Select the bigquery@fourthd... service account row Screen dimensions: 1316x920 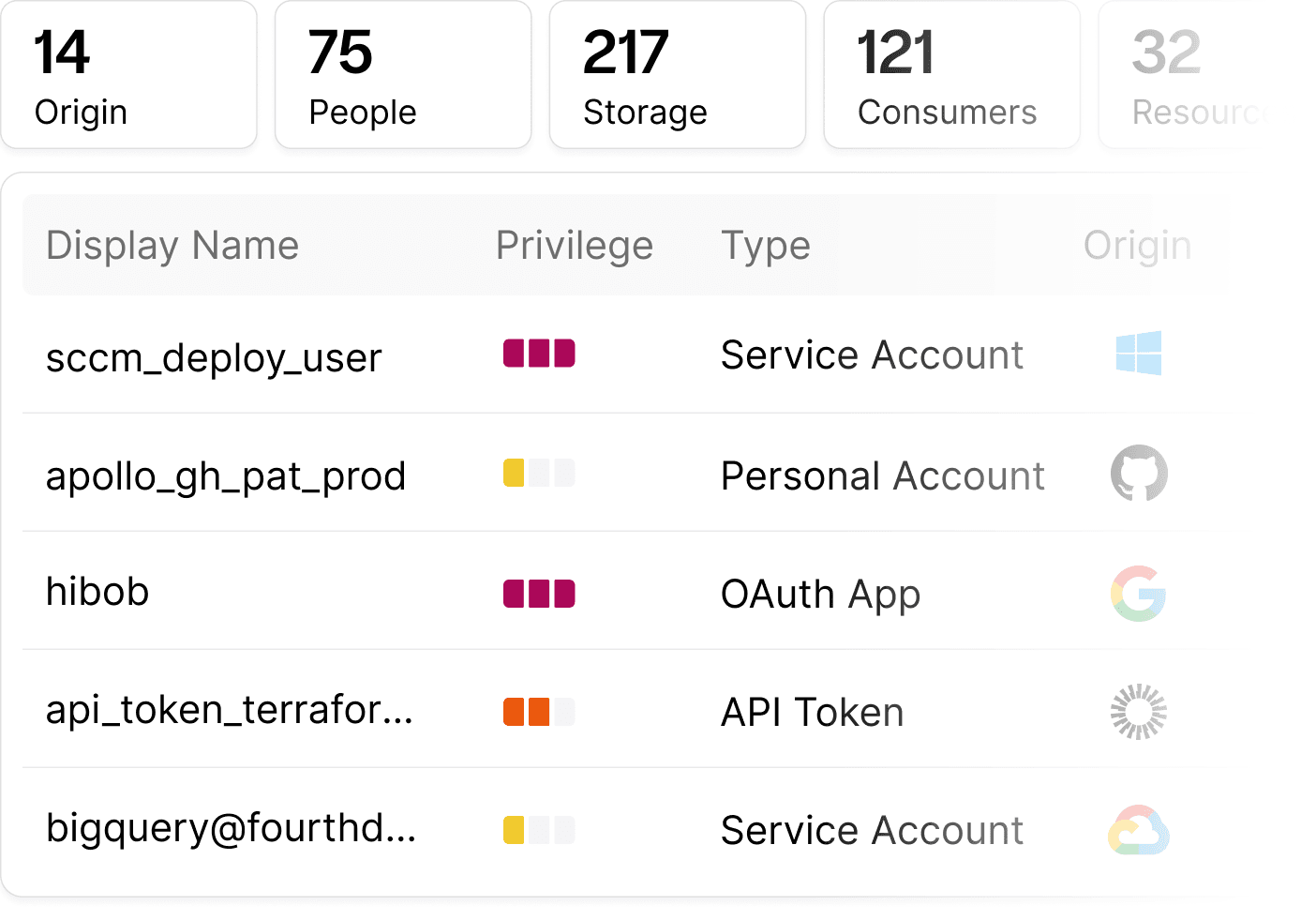pos(231,829)
